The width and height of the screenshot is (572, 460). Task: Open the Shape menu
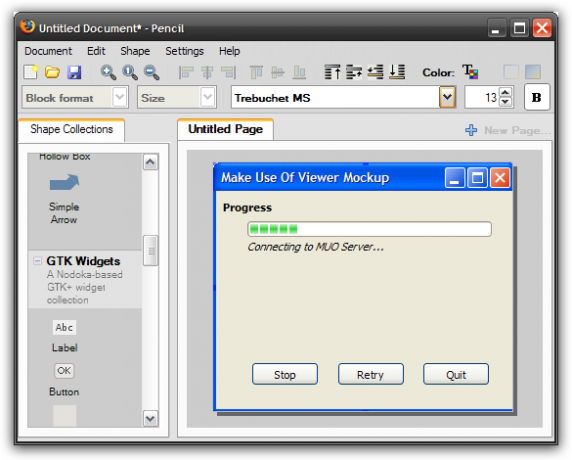click(135, 51)
